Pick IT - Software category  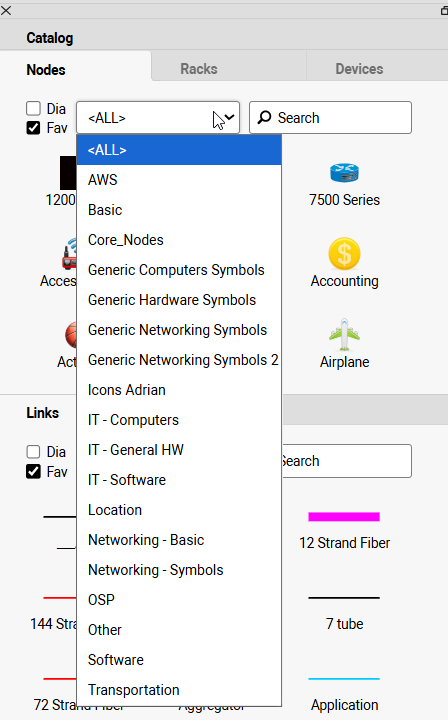click(x=179, y=480)
